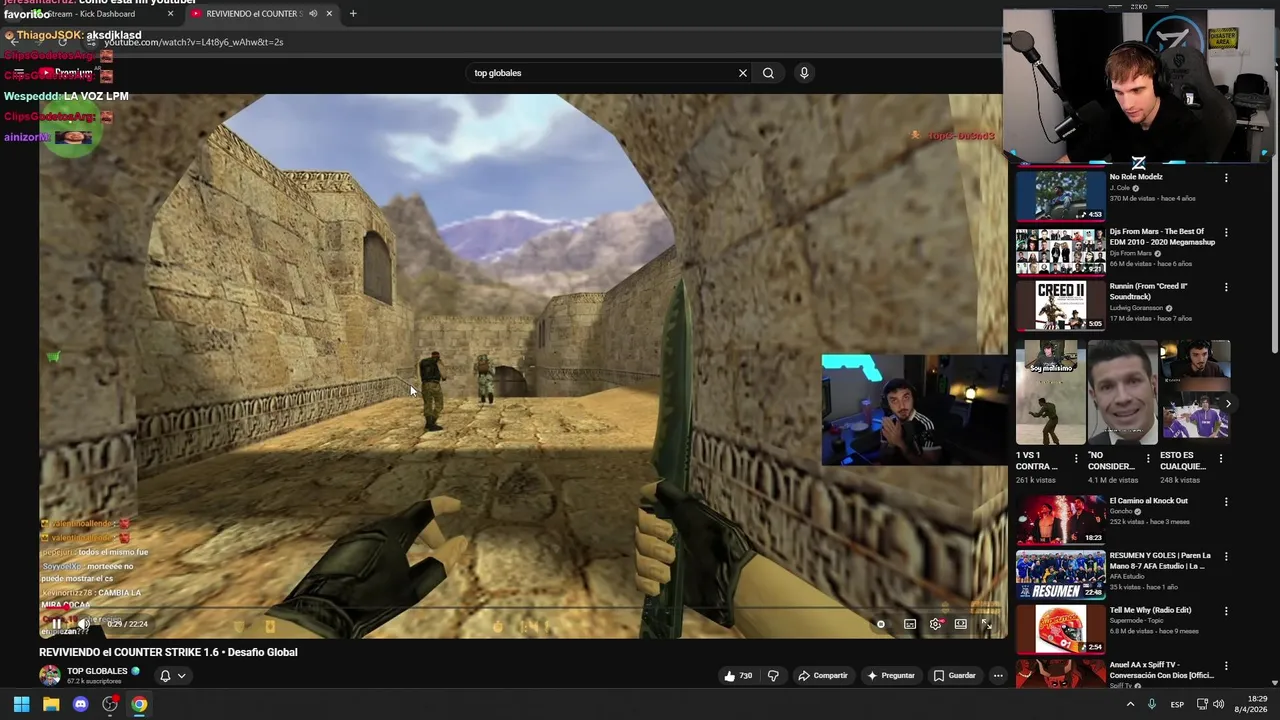Open options for '1 VS 1 CONTRA' short
This screenshot has height=720, width=1280.
pos(1076,459)
